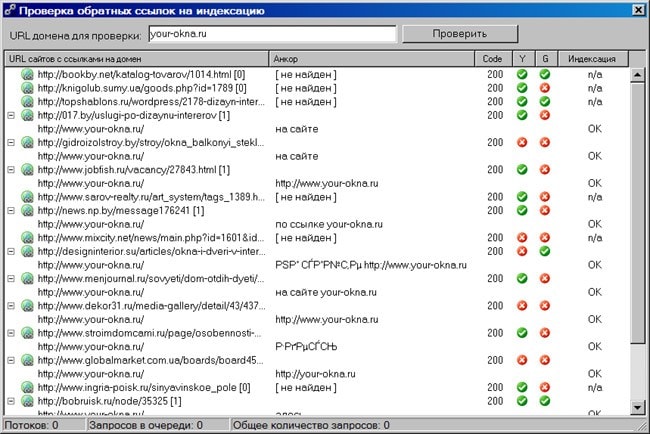Sort by 'URL сайтов с ссылками на домен' column
The height and width of the screenshot is (434, 650).
137,59
